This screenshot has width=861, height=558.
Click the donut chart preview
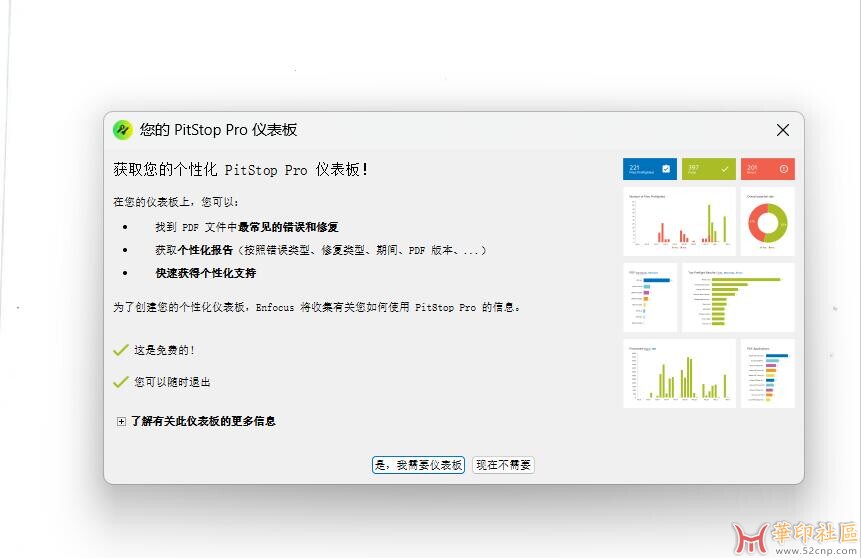pyautogui.click(x=768, y=221)
